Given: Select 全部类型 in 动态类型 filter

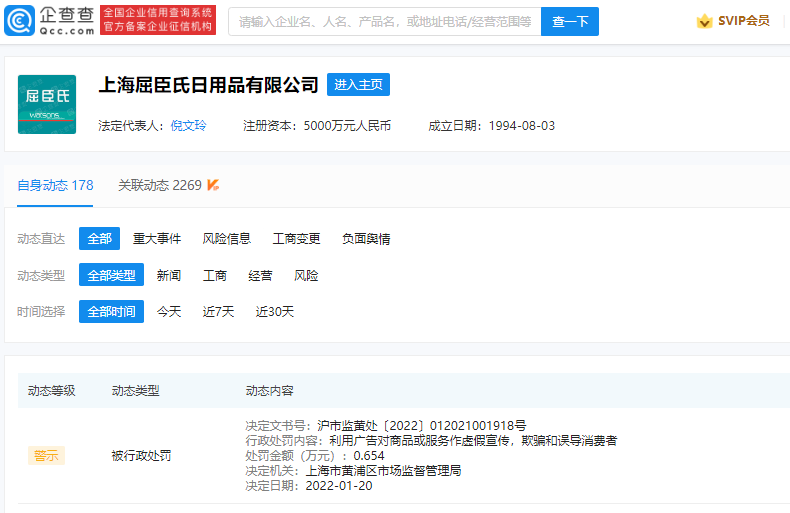Looking at the screenshot, I should click(111, 275).
